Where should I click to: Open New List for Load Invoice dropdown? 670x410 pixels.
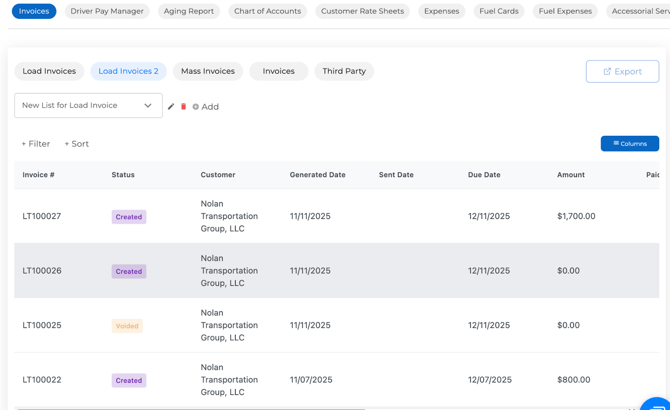tap(88, 105)
